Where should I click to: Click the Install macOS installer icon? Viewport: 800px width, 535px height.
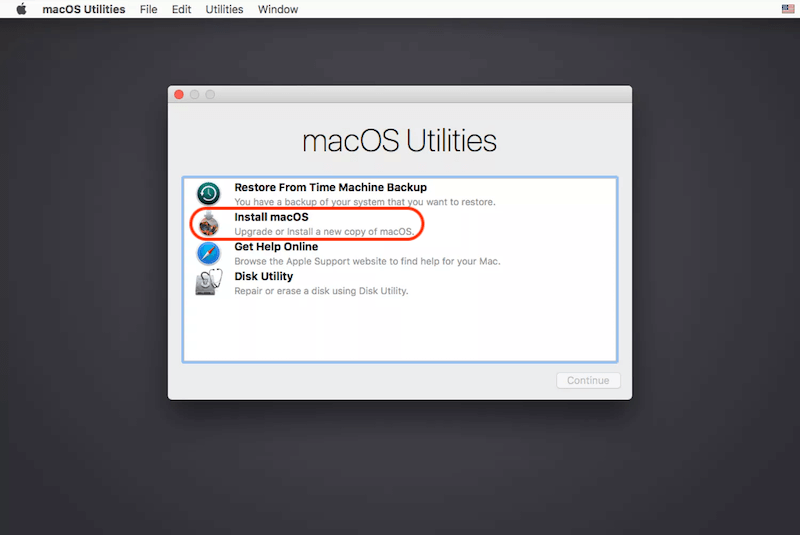tap(209, 224)
